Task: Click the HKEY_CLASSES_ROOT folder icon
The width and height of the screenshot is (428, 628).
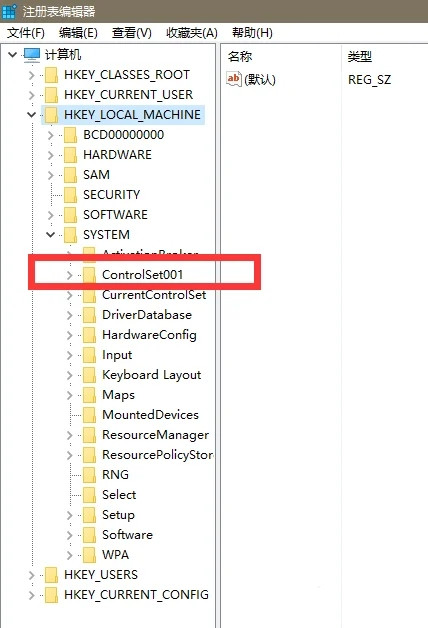Action: pos(51,75)
